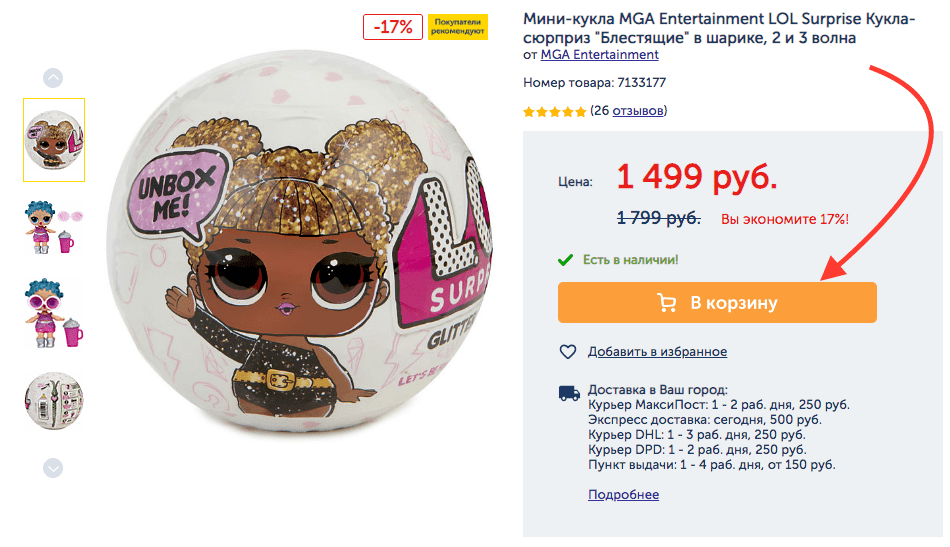This screenshot has width=950, height=547.
Task: Click the red 1 499 руб. price
Action: coord(696,178)
